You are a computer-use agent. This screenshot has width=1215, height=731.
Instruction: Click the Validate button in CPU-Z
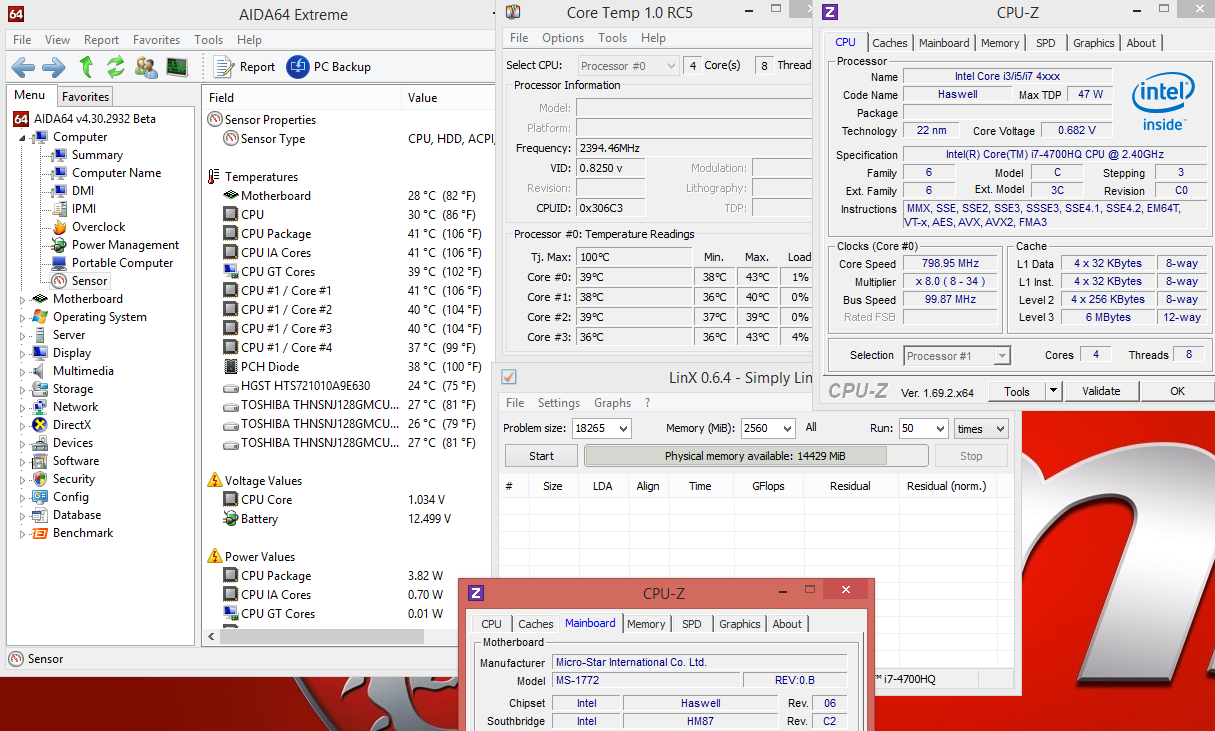pos(1101,391)
